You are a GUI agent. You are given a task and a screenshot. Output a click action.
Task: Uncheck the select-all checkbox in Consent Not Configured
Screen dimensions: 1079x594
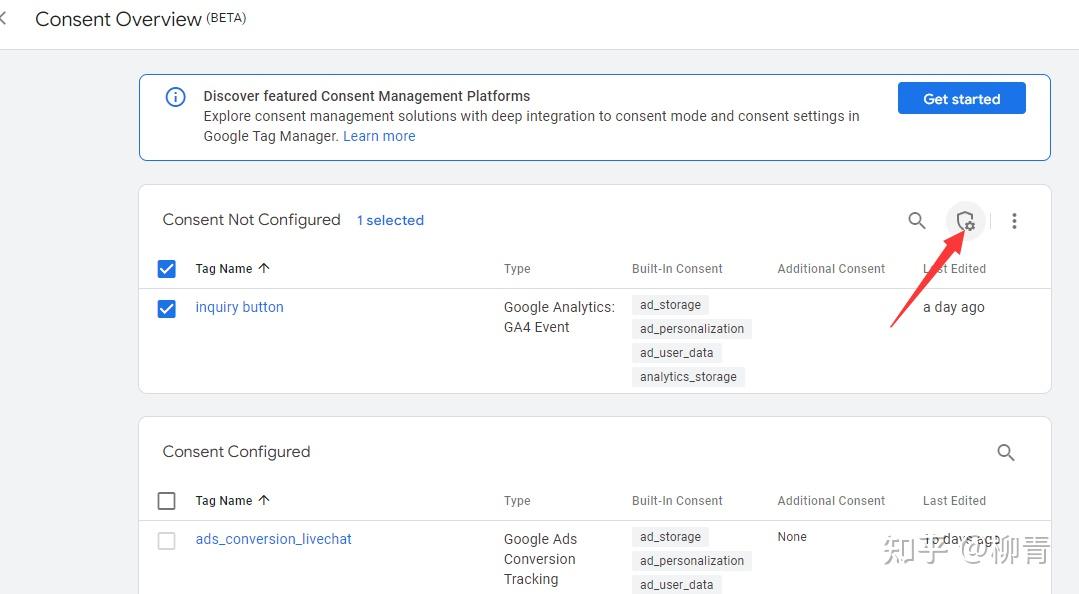(x=166, y=268)
